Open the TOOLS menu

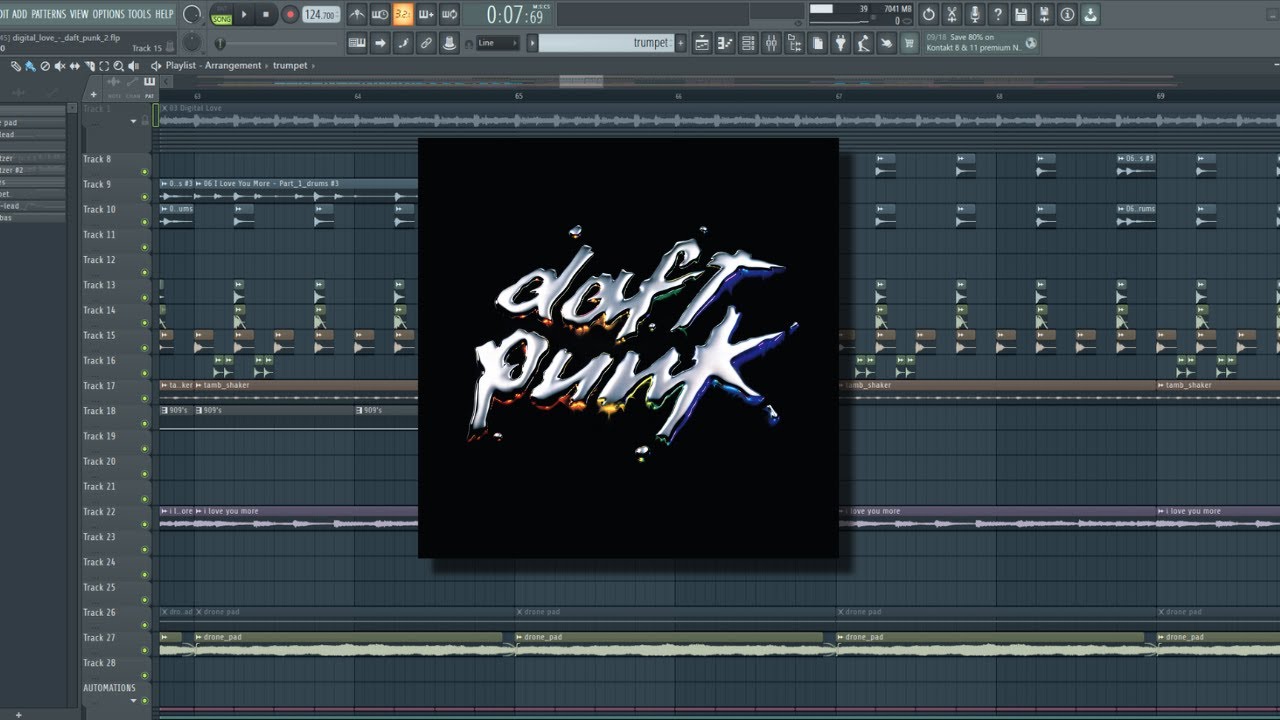click(x=139, y=14)
